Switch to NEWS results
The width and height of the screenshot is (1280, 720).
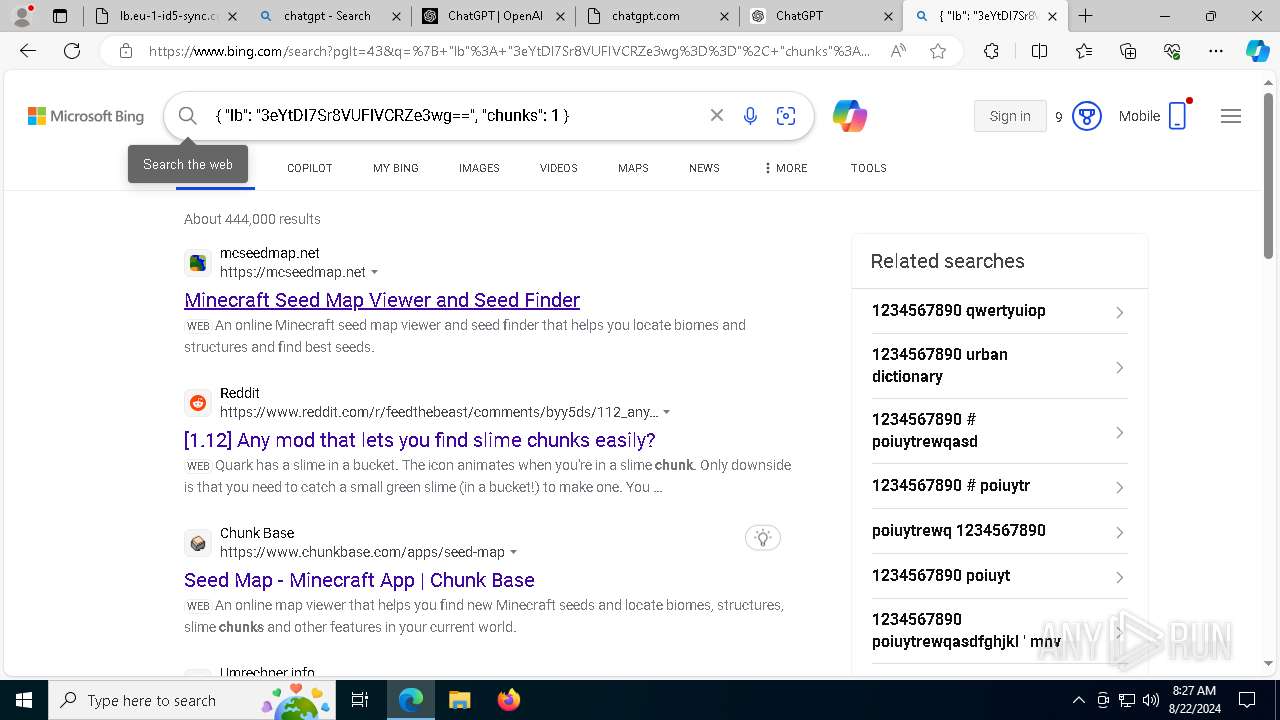704,168
